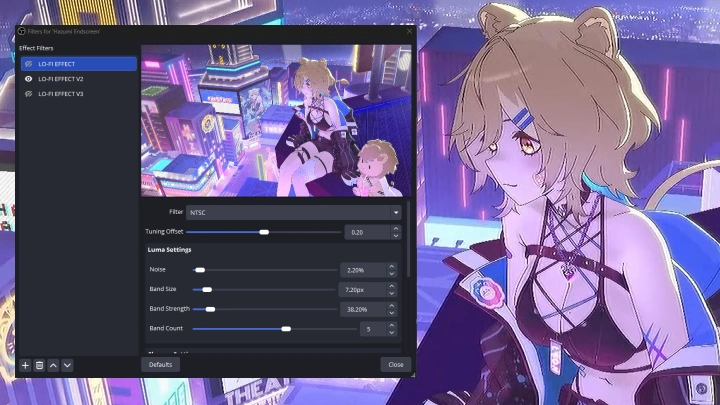Click the Band Count slider handle

(x=286, y=329)
